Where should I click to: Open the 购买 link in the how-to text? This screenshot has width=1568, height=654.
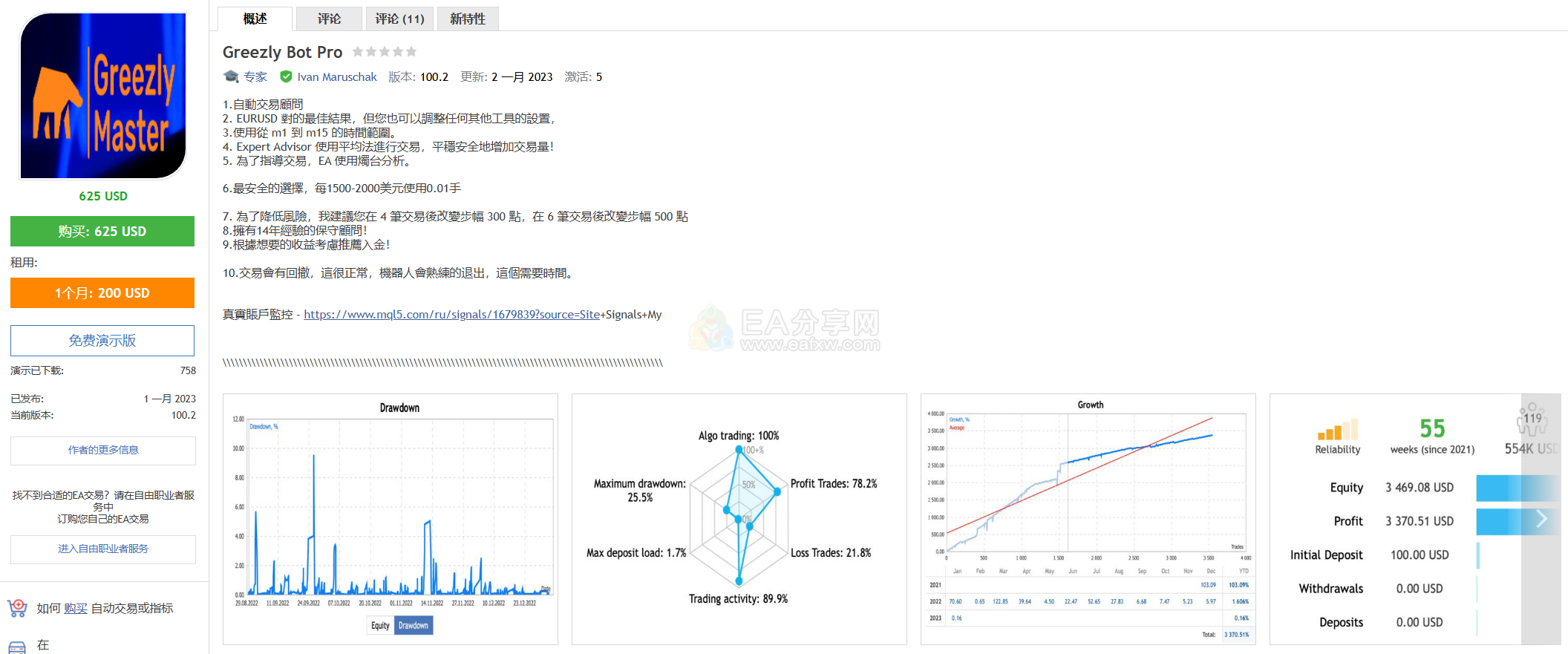(76, 608)
